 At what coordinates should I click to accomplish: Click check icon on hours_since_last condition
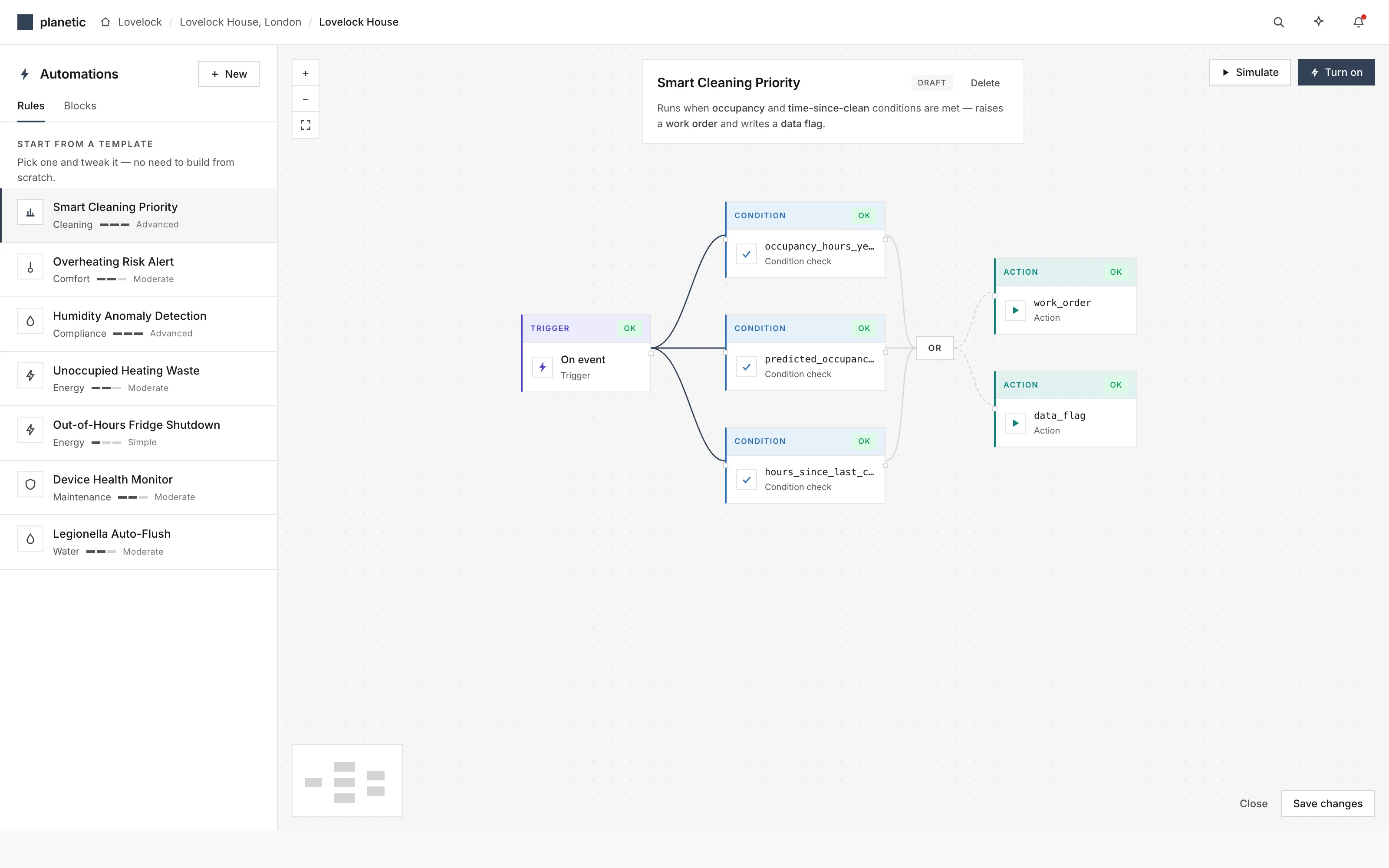[x=746, y=479]
